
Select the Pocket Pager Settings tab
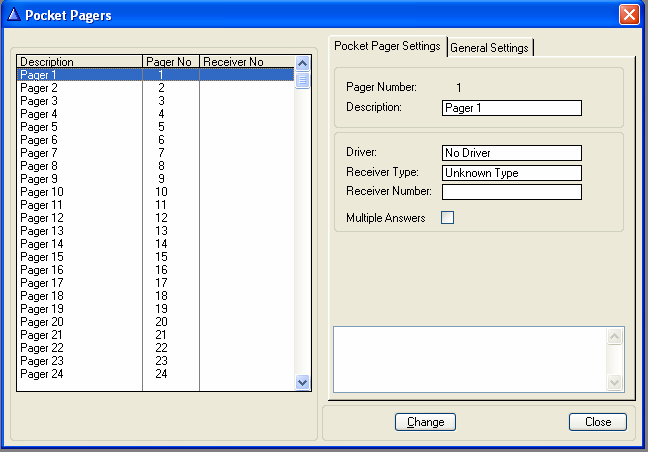(387, 46)
